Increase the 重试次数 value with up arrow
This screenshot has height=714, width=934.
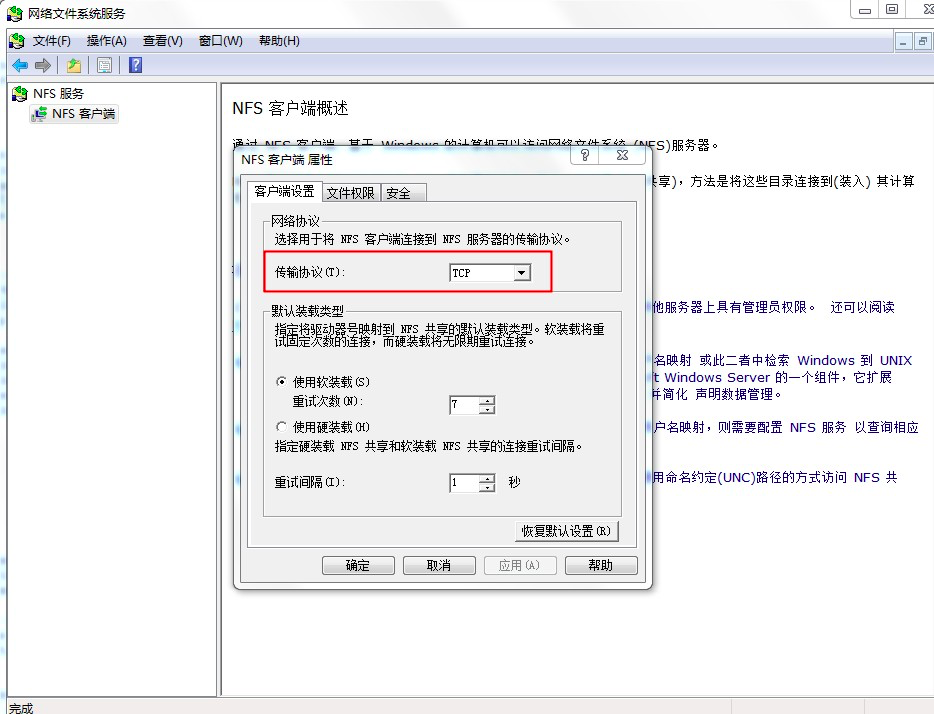pyautogui.click(x=488, y=401)
